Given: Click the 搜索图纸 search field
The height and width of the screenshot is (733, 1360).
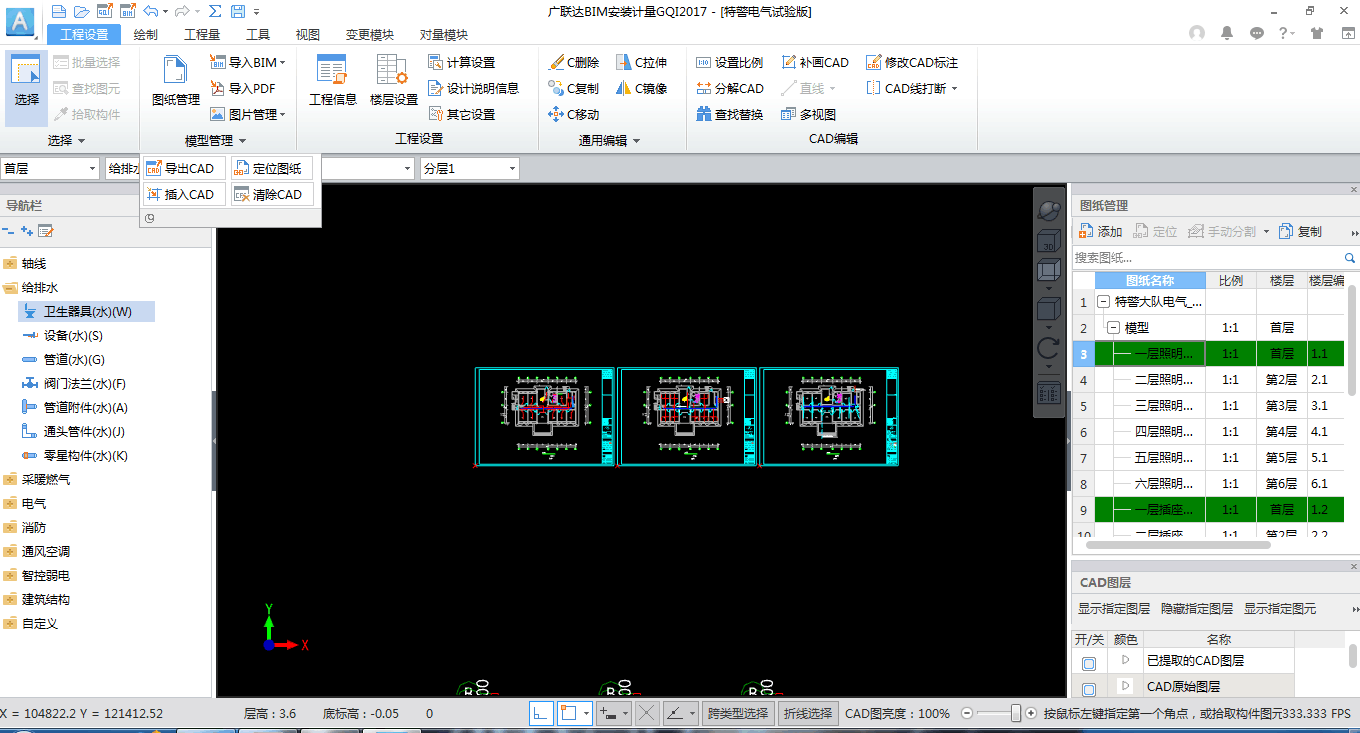Looking at the screenshot, I should (x=1208, y=258).
